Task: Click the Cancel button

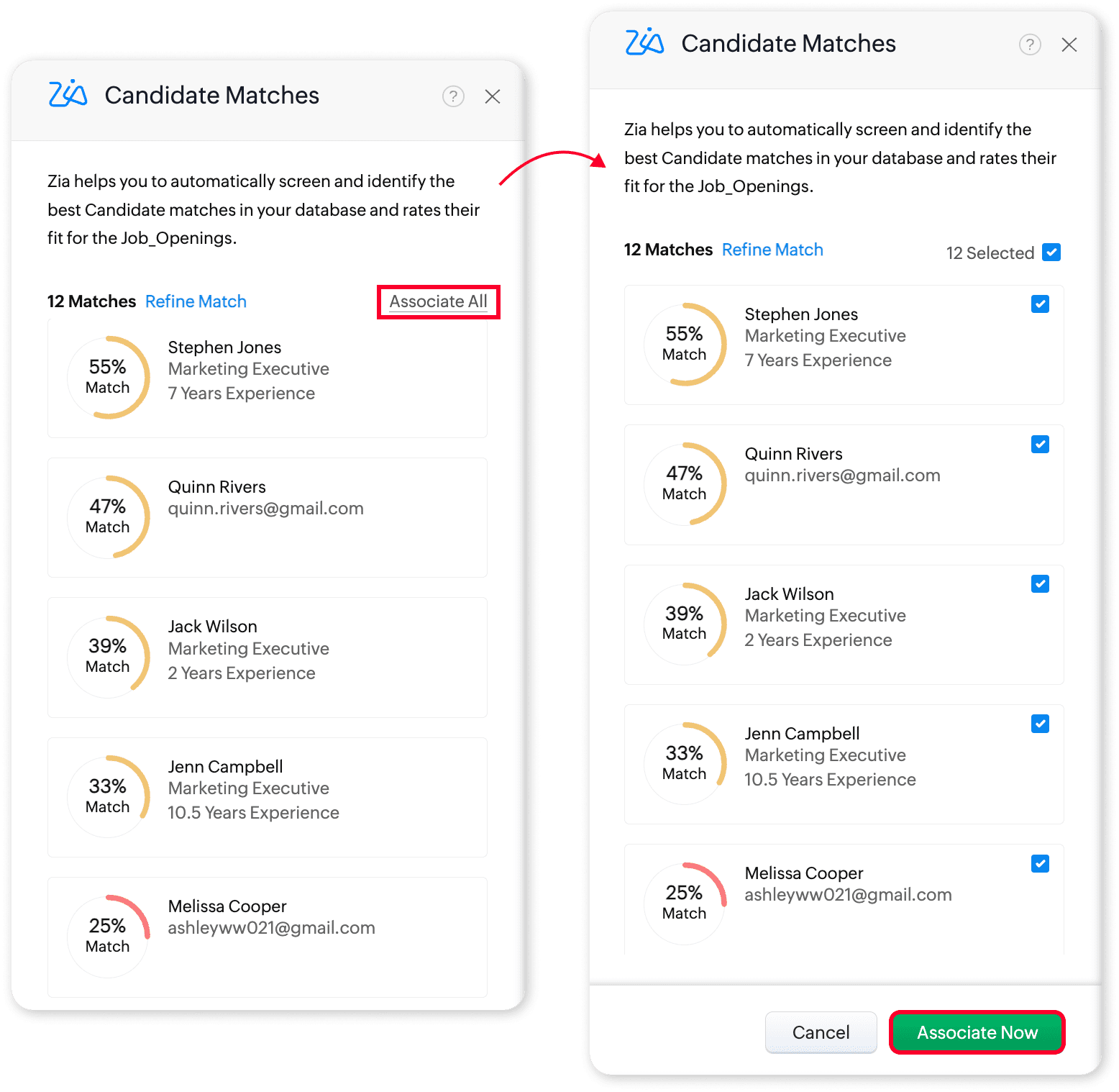Action: (821, 1032)
